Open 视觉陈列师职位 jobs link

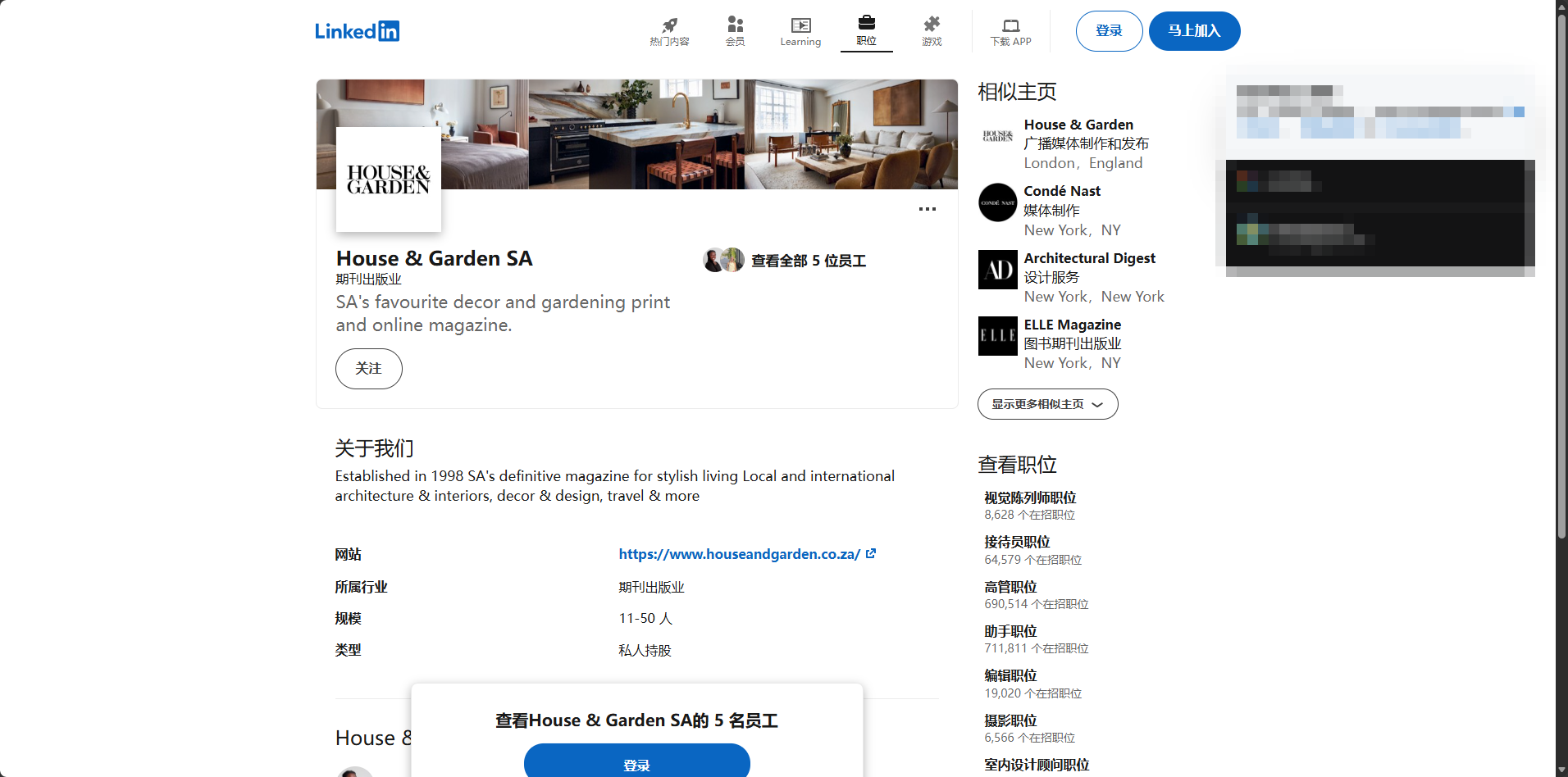1030,498
